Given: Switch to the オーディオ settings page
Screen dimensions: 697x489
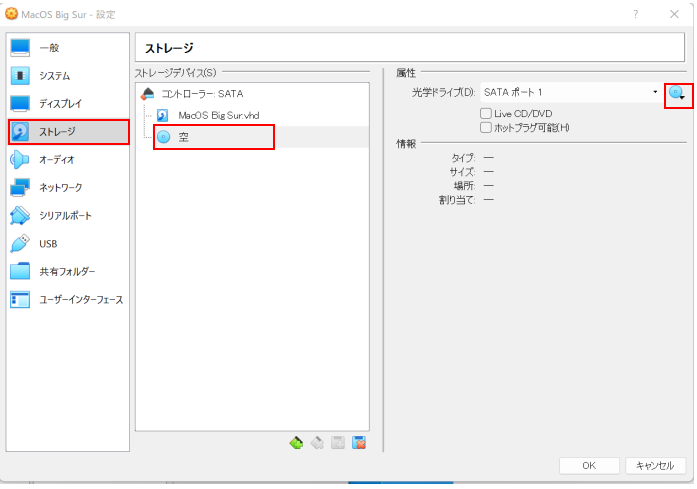Looking at the screenshot, I should [68, 160].
